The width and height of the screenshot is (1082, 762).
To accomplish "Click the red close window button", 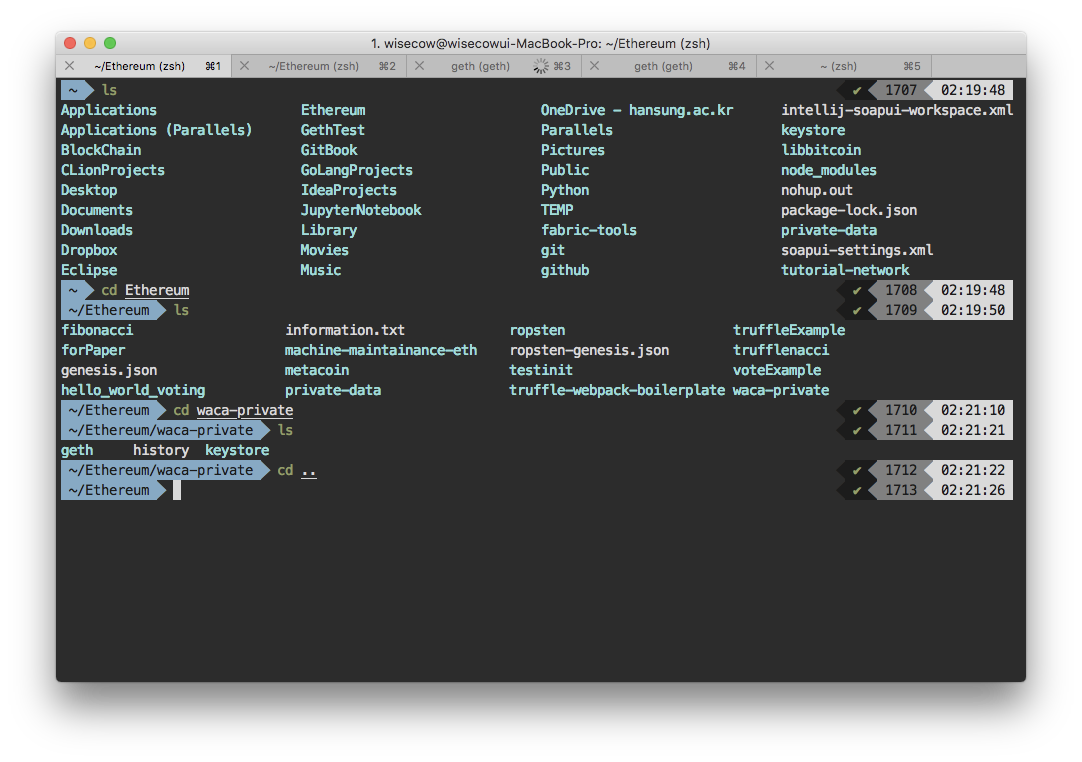I will tap(70, 43).
